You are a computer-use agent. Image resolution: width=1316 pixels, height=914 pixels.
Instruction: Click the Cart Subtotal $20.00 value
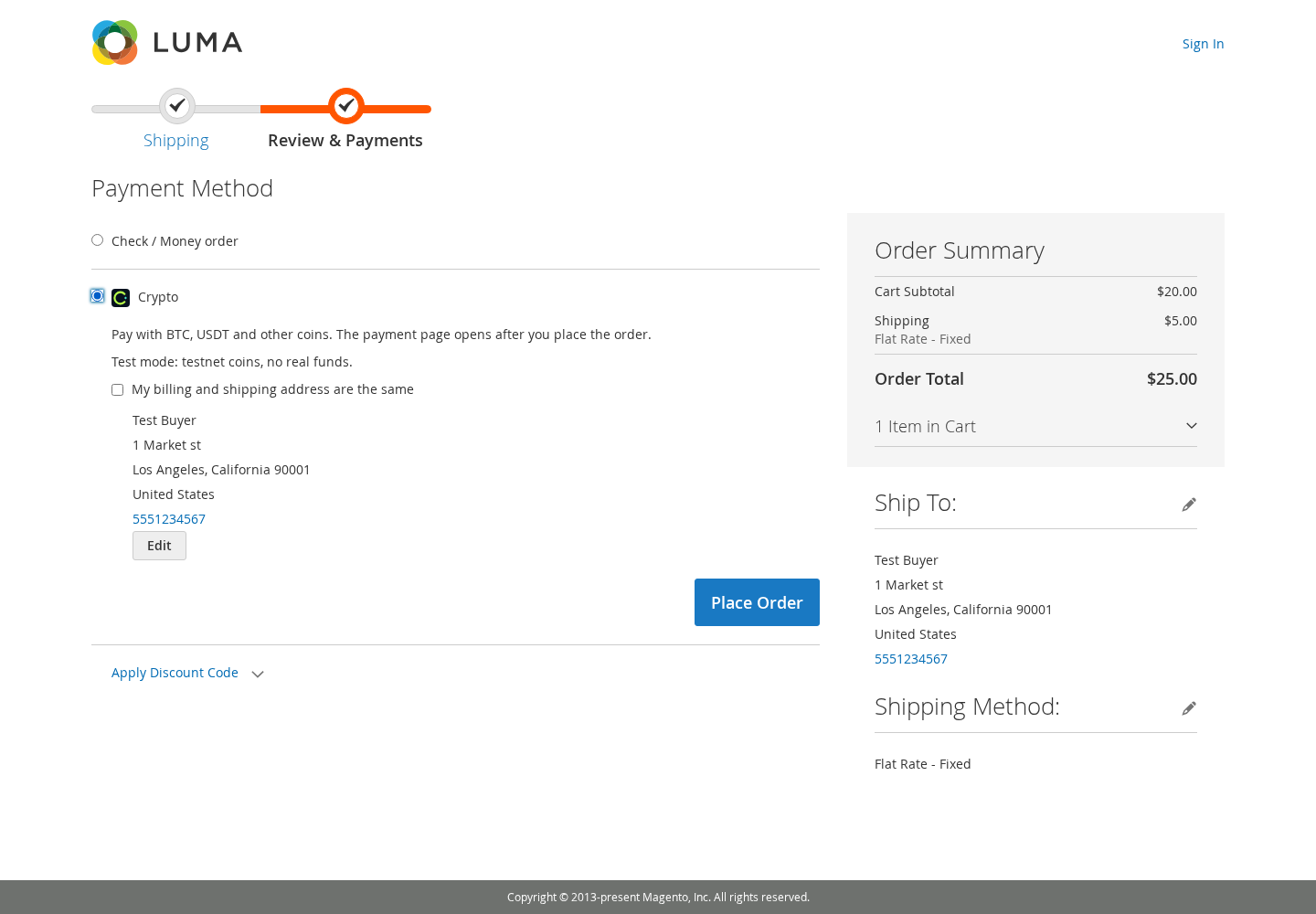[x=1177, y=292]
